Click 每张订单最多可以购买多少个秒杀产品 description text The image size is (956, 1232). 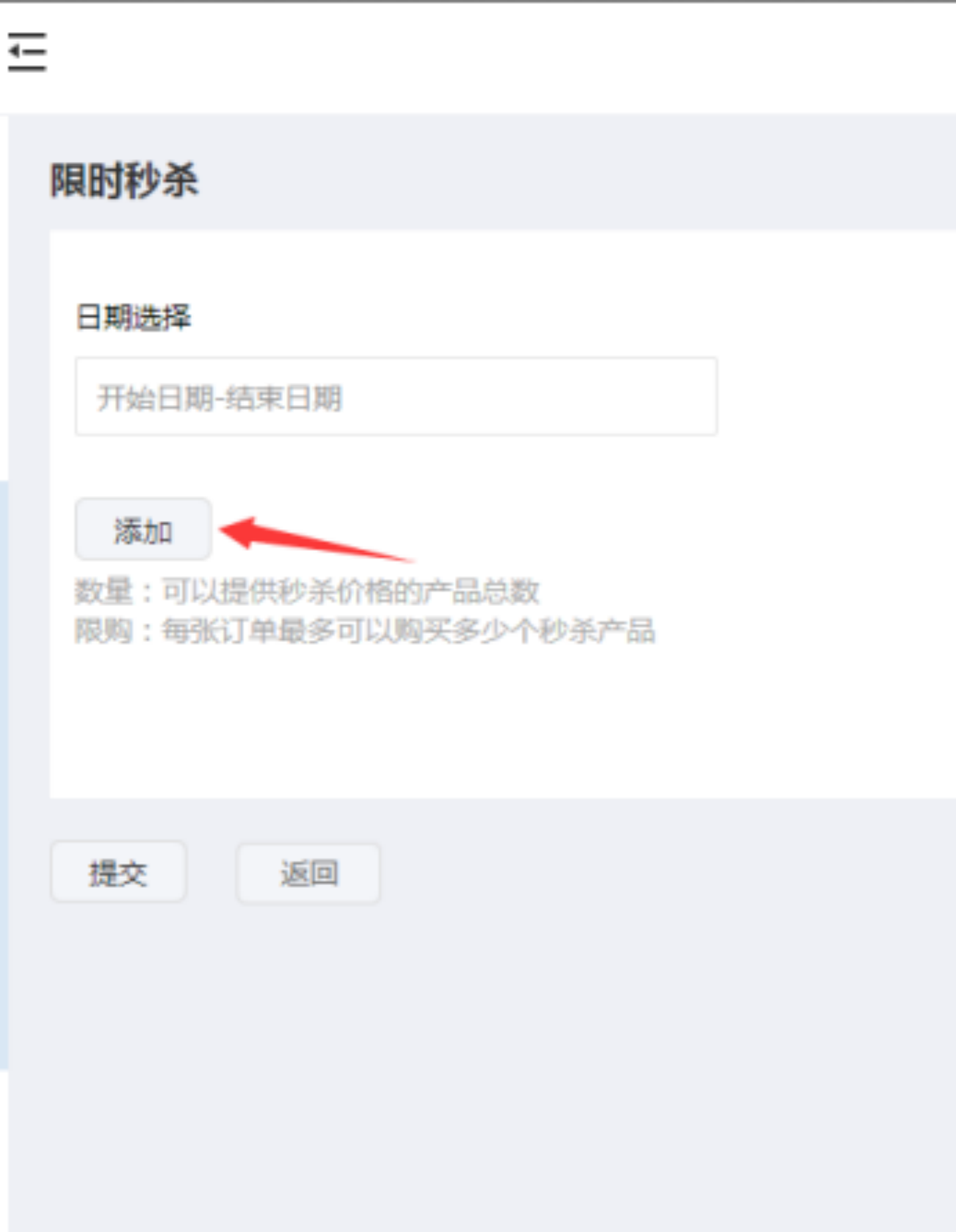click(408, 631)
